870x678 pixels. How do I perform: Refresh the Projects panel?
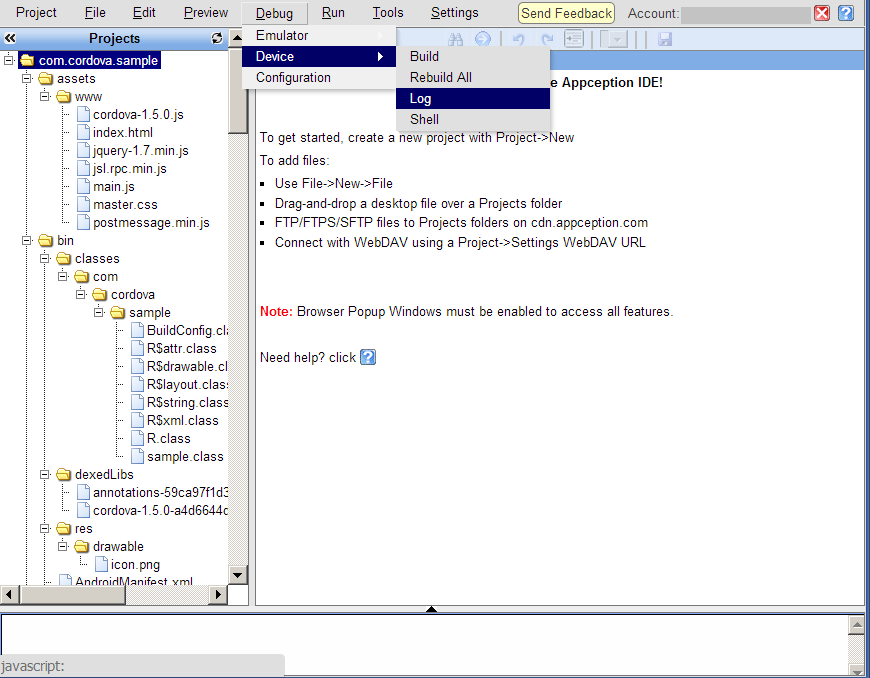217,38
